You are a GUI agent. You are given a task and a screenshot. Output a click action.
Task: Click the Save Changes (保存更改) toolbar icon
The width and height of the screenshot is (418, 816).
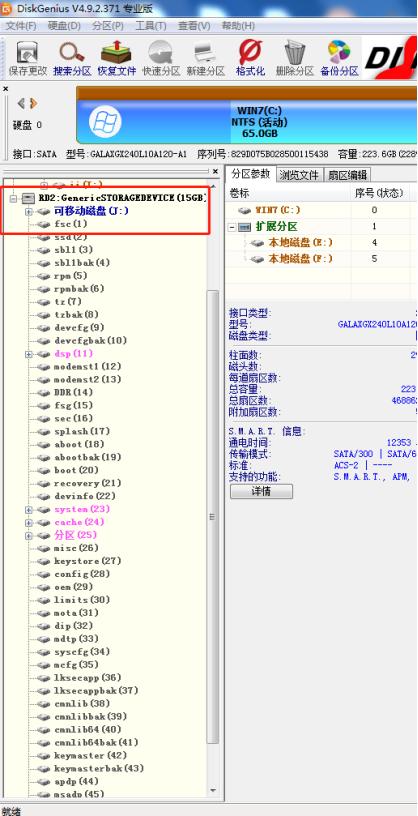pyautogui.click(x=28, y=58)
